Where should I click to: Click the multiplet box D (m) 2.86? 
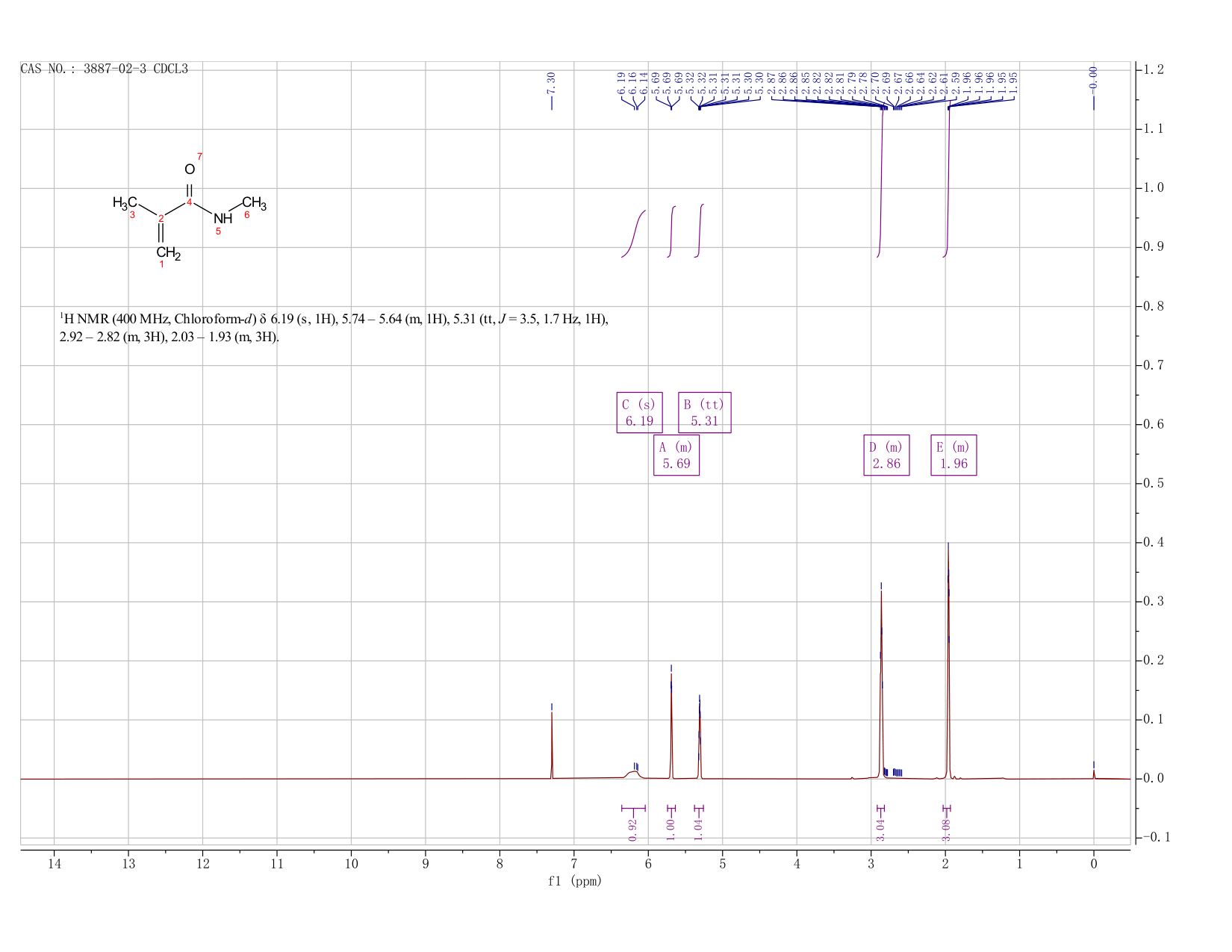886,455
